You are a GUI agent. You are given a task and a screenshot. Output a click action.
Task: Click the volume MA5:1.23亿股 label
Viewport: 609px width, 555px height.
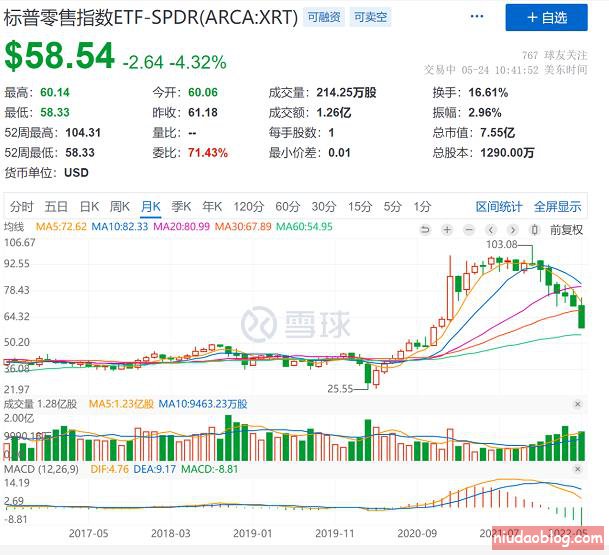pos(121,404)
